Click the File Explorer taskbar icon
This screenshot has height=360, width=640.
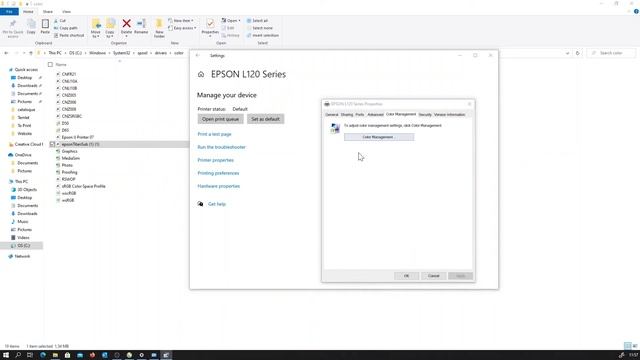[x=55, y=355]
